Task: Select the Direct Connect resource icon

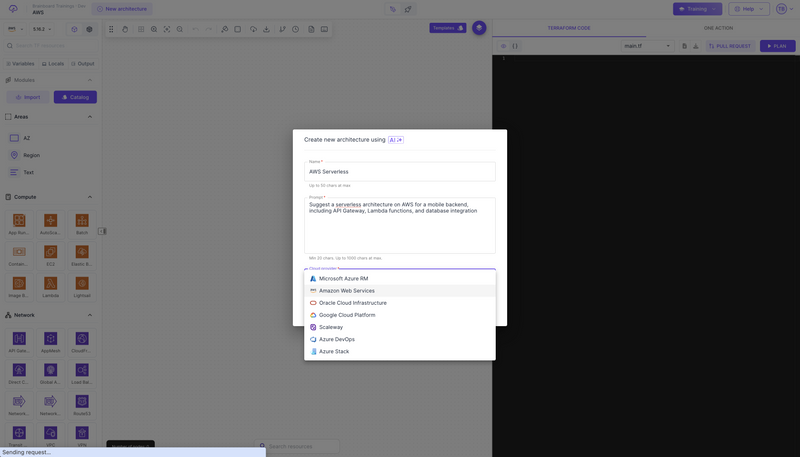Action: [19, 370]
